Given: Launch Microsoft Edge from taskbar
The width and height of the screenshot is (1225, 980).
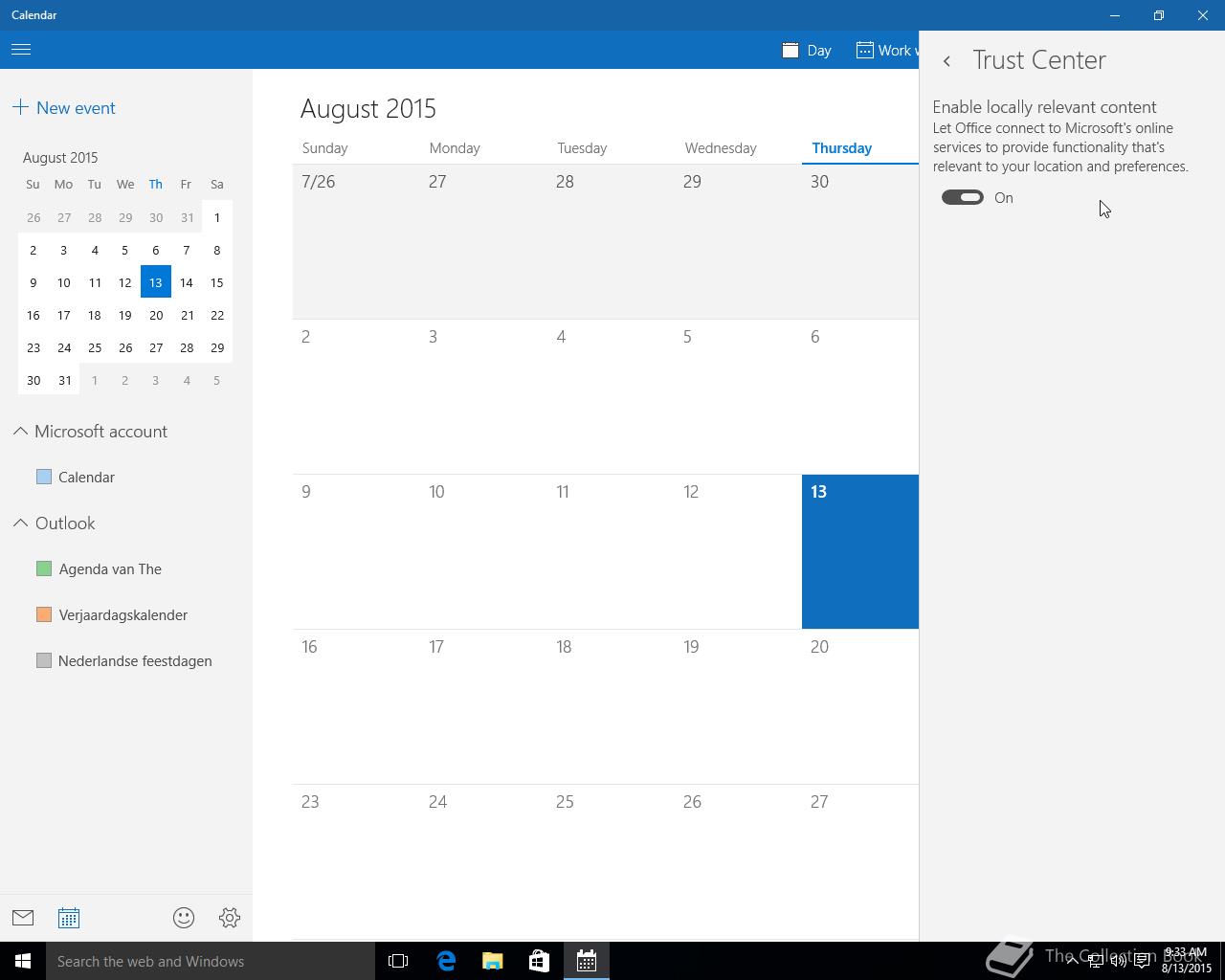Looking at the screenshot, I should (x=446, y=961).
